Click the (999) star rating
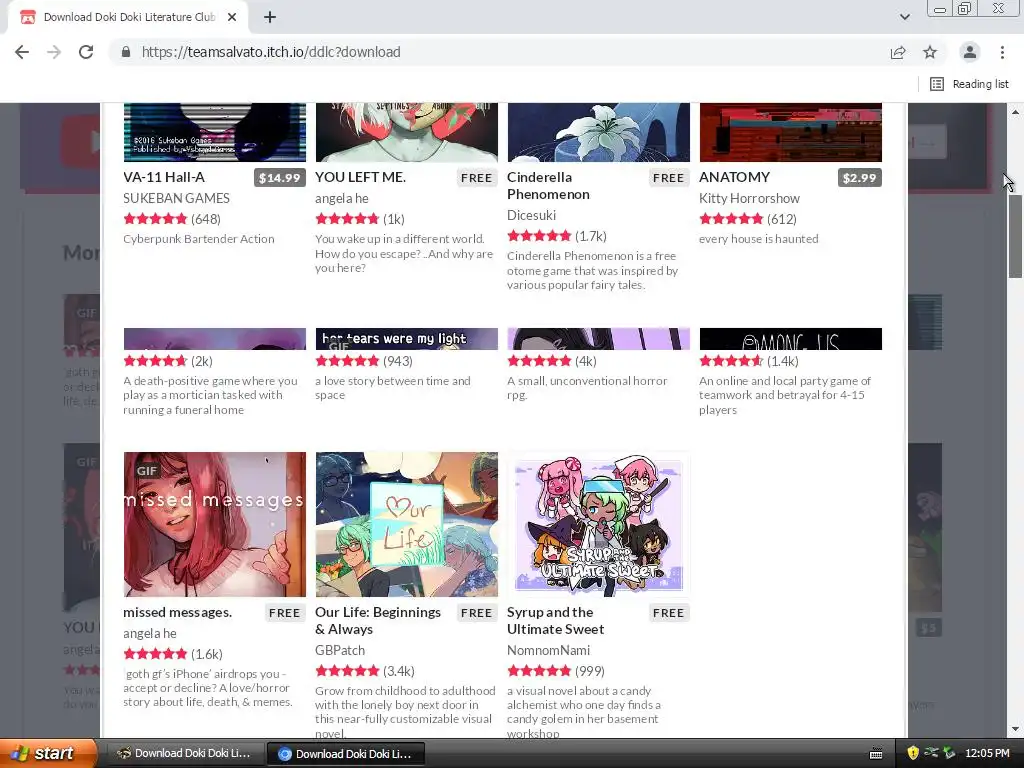The image size is (1024, 768). tap(556, 671)
